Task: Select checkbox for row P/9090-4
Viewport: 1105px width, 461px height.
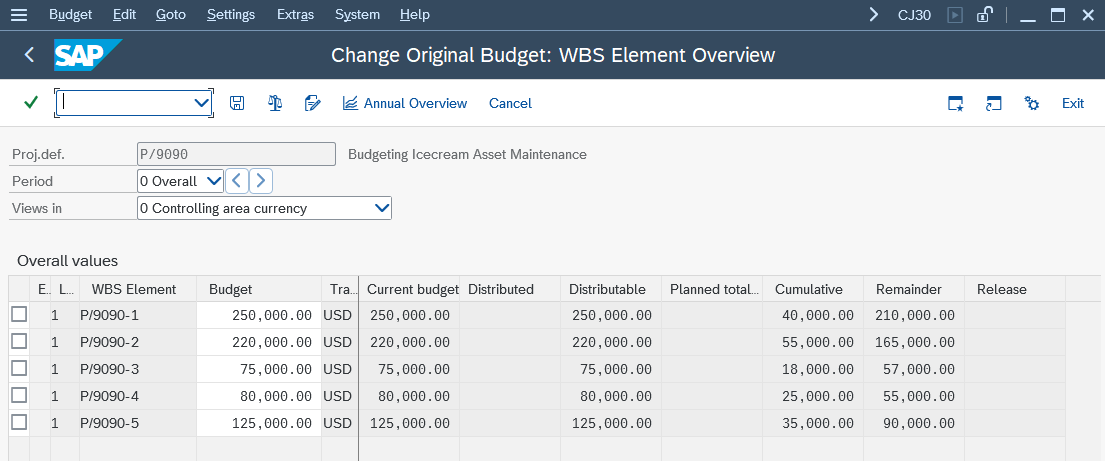Action: click(x=19, y=395)
